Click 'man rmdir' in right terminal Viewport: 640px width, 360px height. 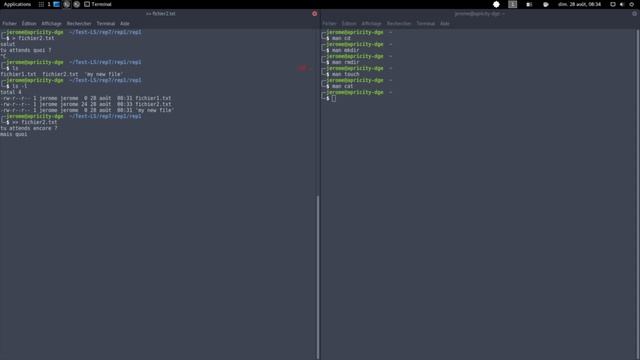click(x=345, y=62)
